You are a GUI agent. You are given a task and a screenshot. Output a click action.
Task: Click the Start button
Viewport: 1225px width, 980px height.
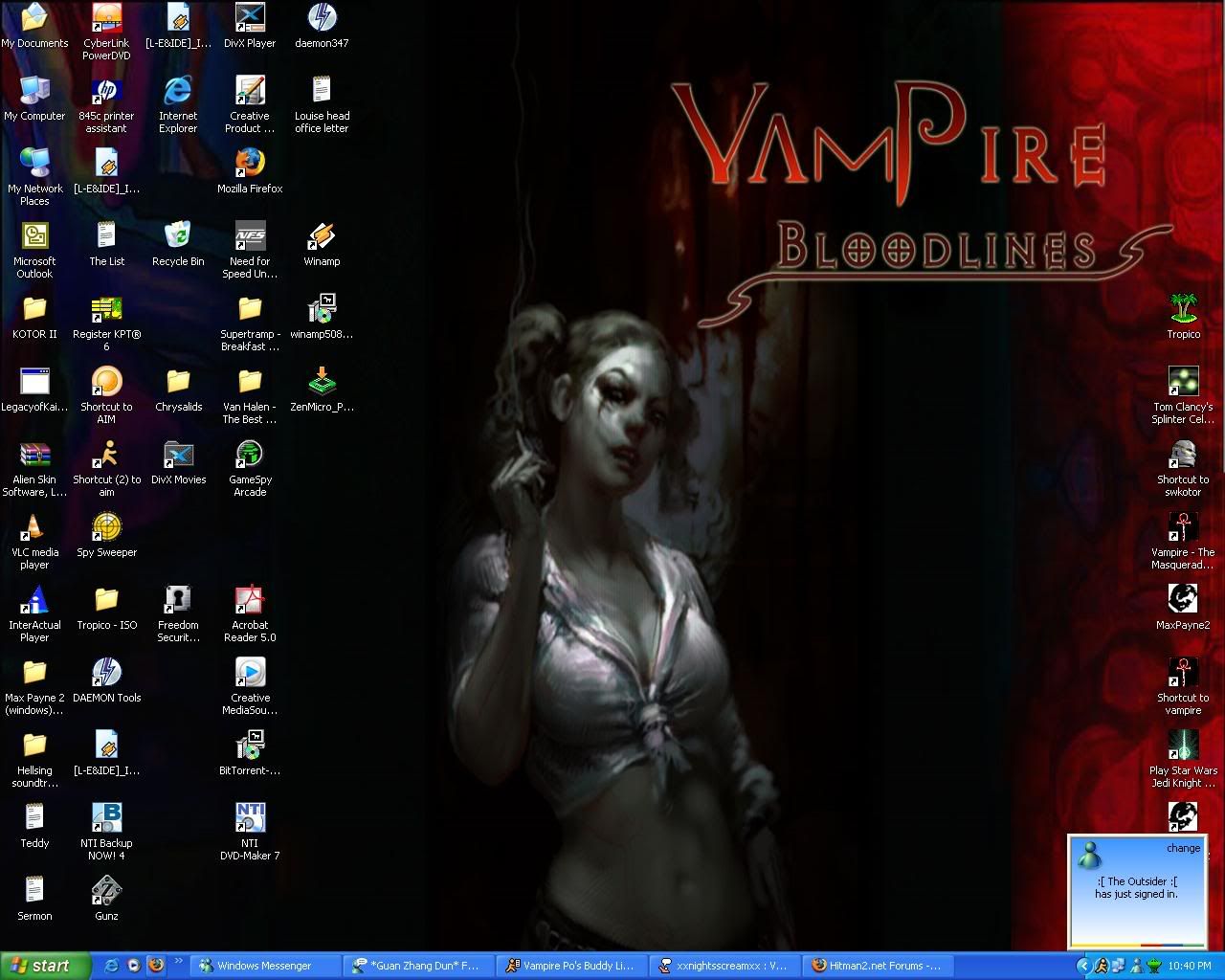point(45,966)
